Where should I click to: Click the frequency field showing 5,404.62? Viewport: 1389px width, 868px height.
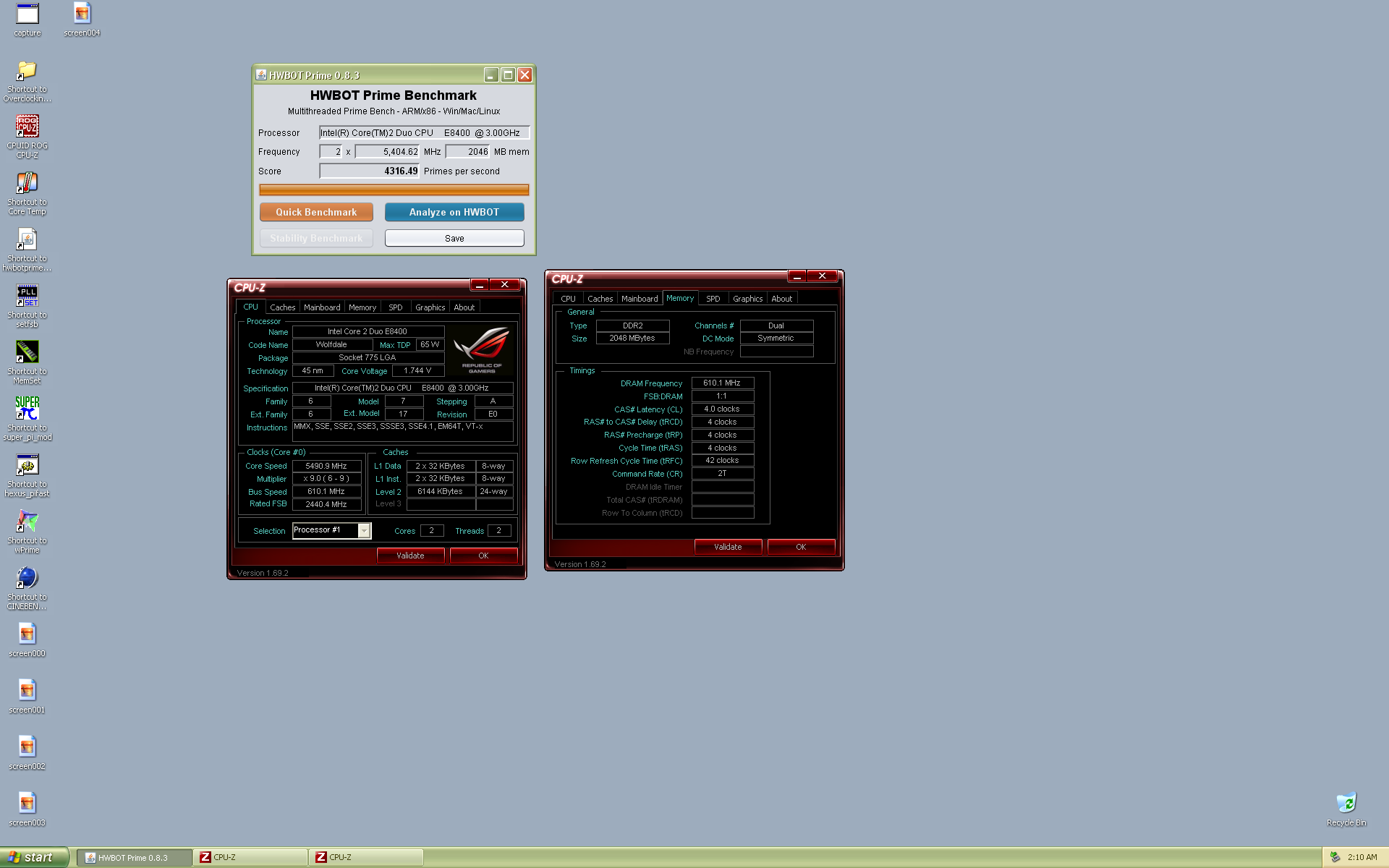(387, 151)
